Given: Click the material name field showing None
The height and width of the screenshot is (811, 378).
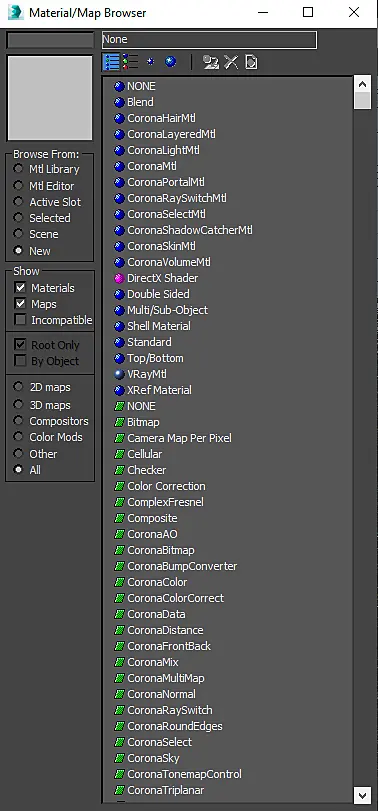Looking at the screenshot, I should coord(209,39).
